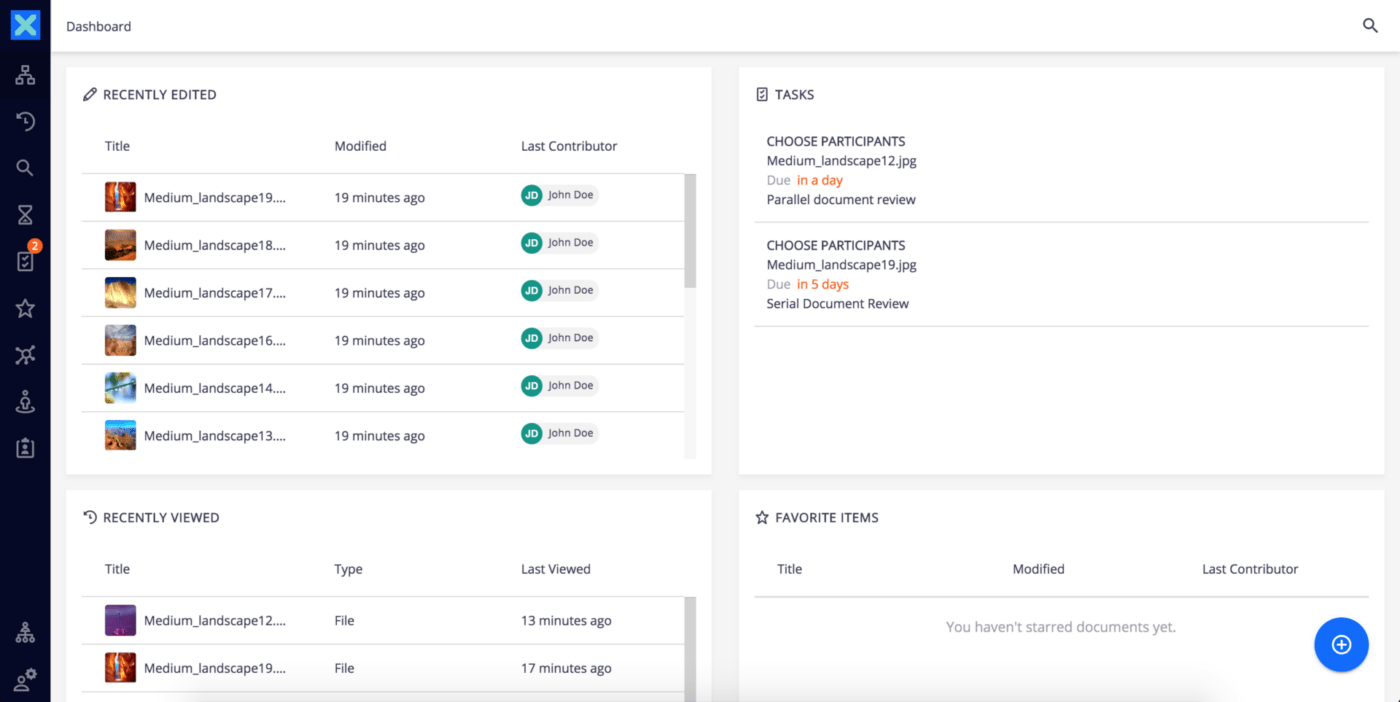This screenshot has width=1400, height=702.
Task: Open the administration hierarchy icon
Action: click(25, 632)
